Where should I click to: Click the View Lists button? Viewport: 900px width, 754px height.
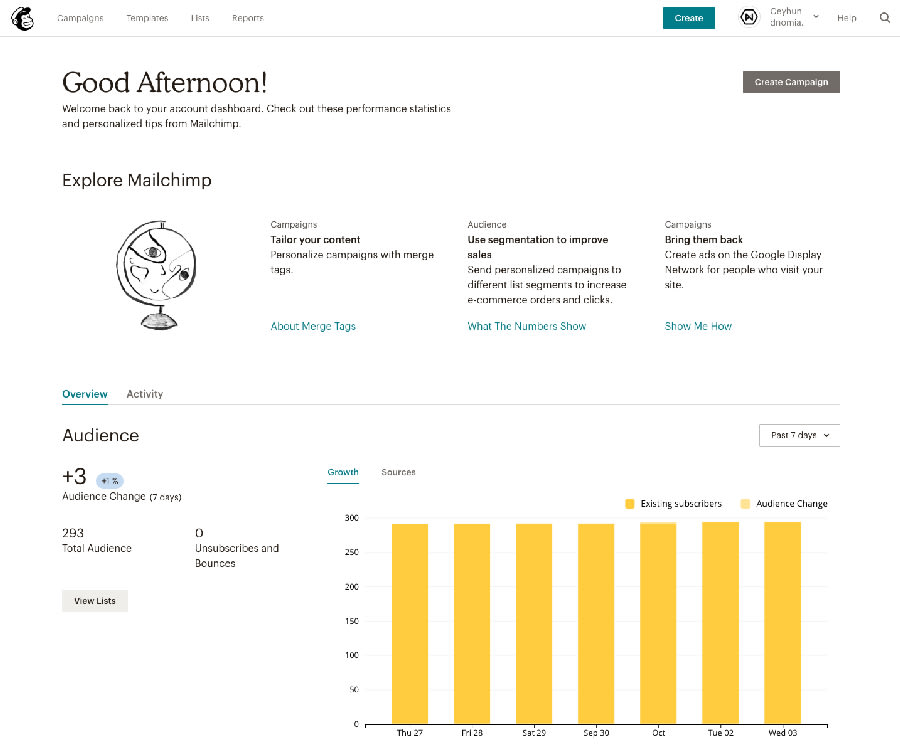[95, 601]
